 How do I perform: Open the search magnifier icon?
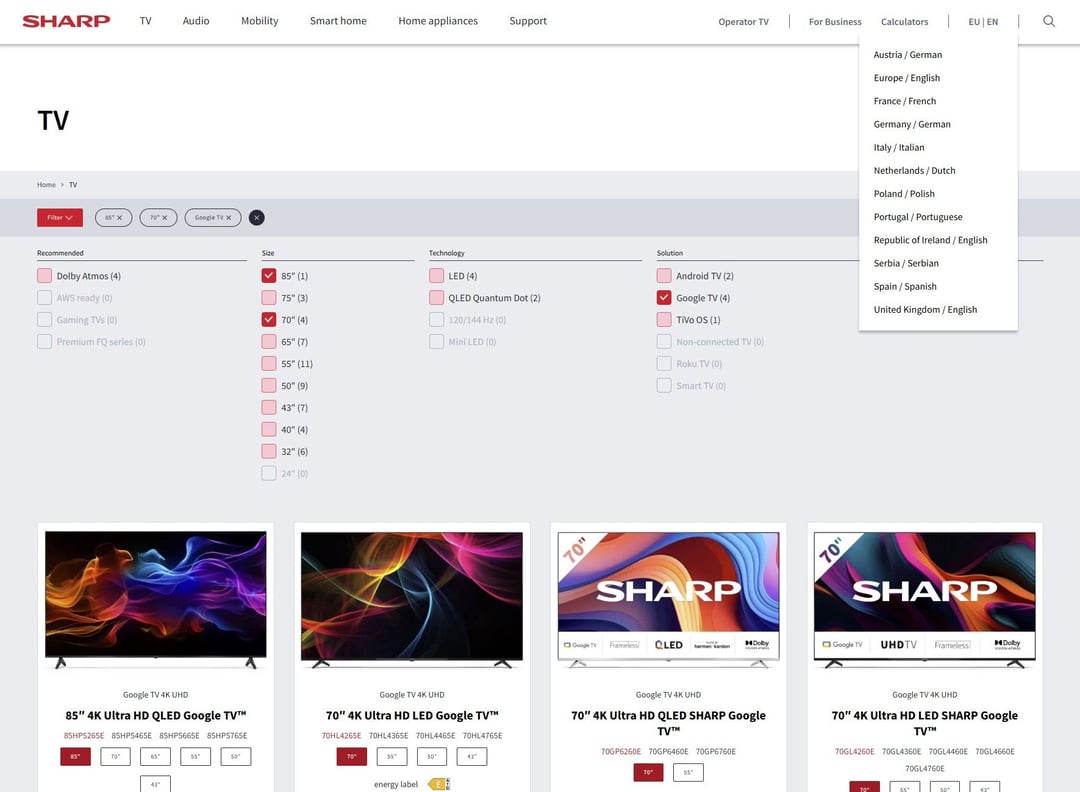click(x=1048, y=21)
